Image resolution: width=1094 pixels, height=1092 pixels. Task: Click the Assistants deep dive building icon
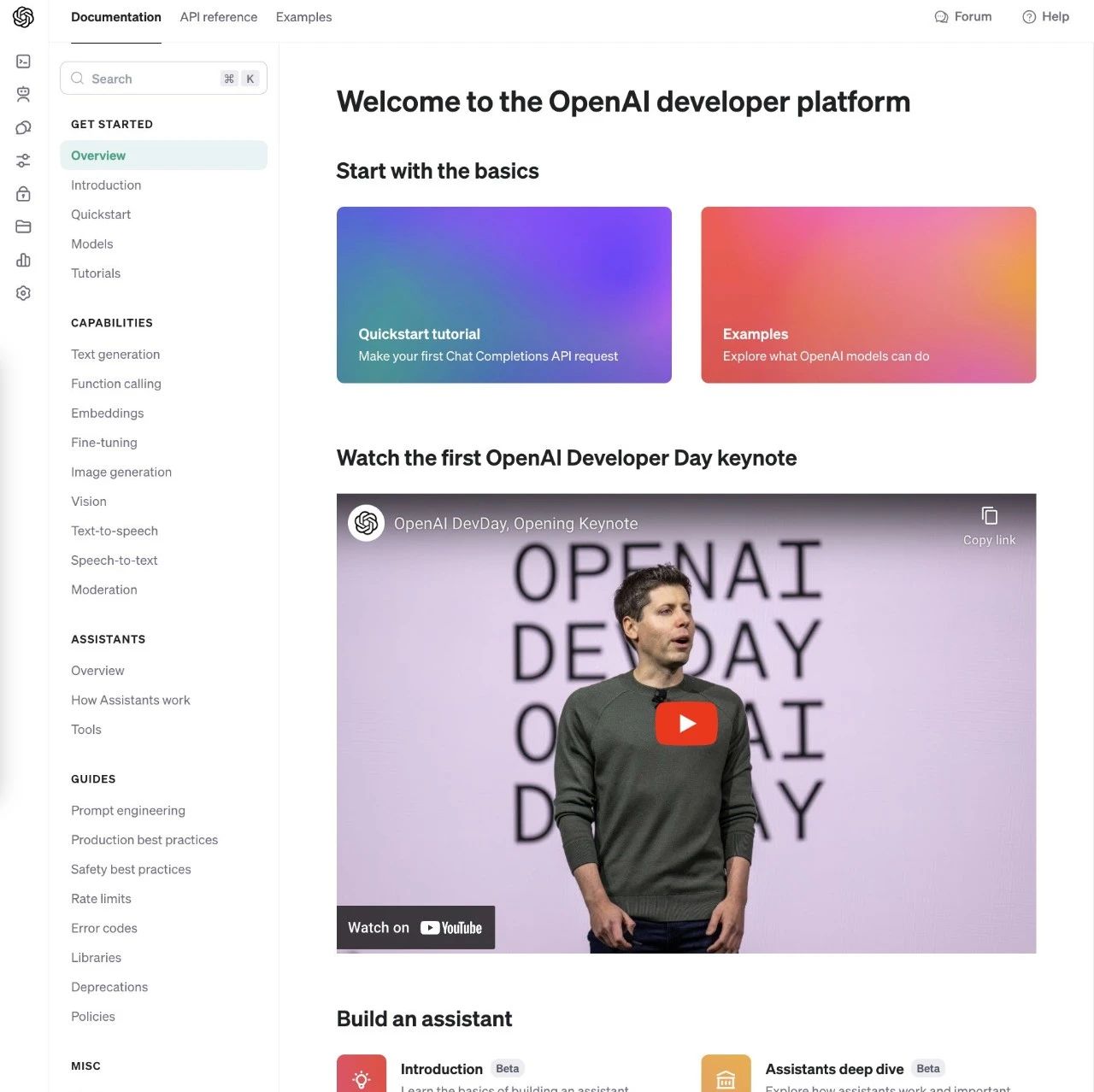(x=726, y=1073)
